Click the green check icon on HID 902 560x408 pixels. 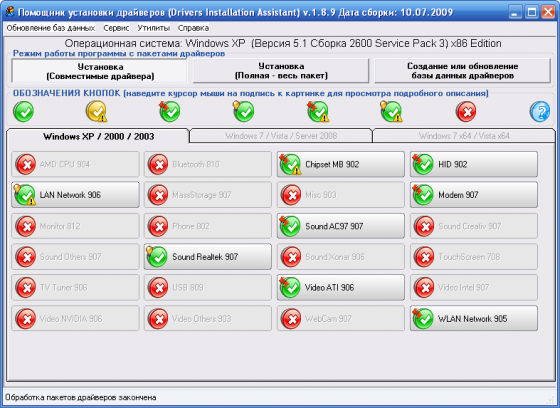coord(423,164)
